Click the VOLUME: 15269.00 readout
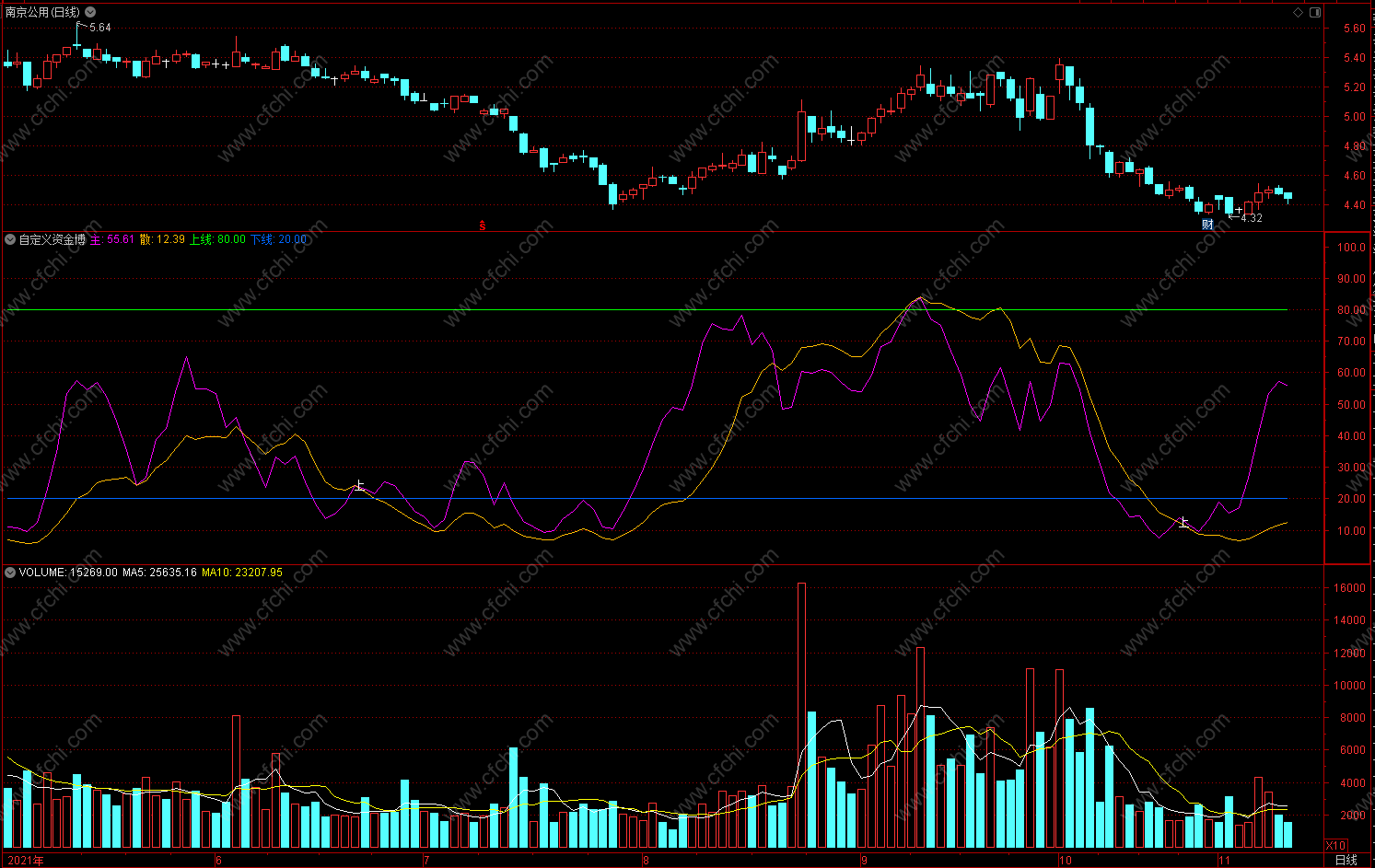The image size is (1375, 868). [68, 573]
